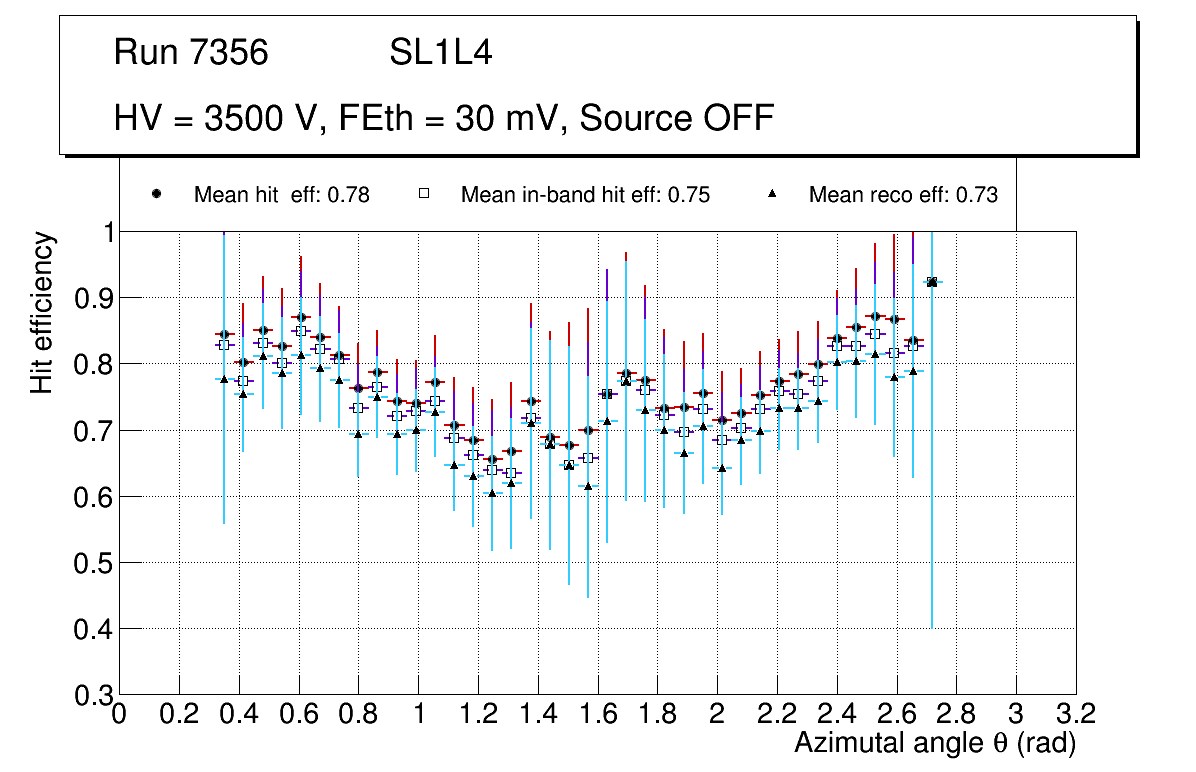The width and height of the screenshot is (1196, 772).
Task: Select the 'Hit efficiency' y-axis title
Action: [43, 312]
